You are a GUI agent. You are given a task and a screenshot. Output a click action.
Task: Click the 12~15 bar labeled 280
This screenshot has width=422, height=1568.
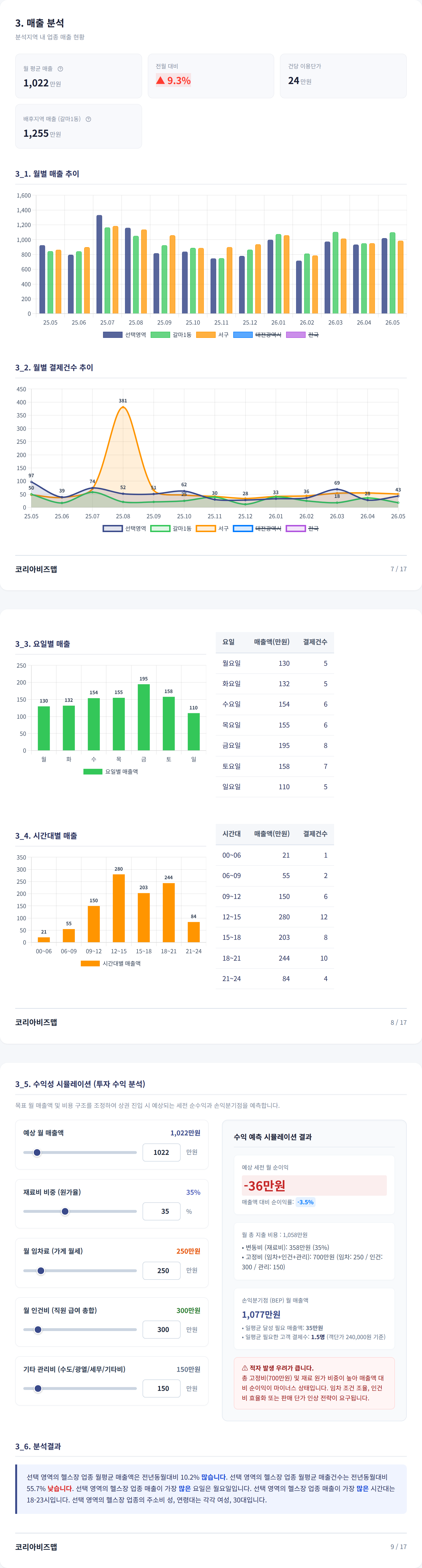pos(119,908)
